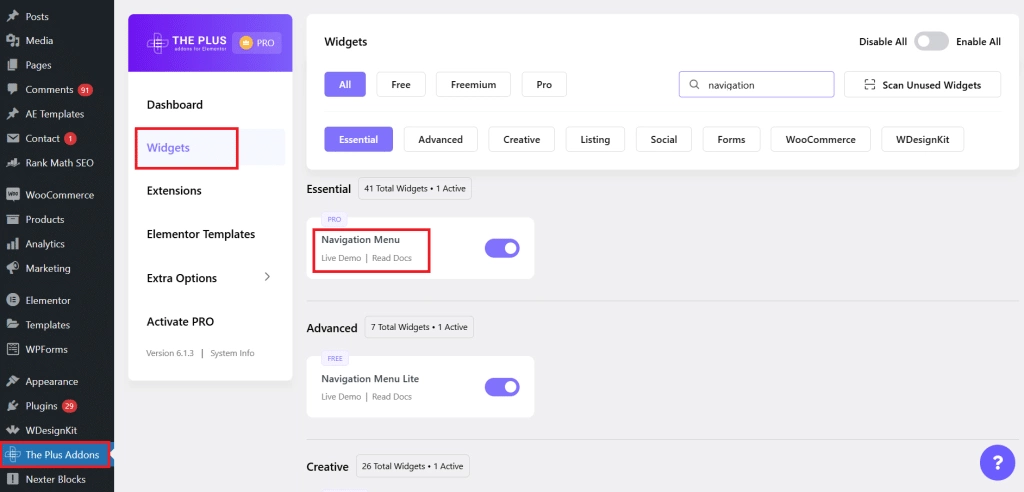Click the Contact 1 notification badge
1024x492 pixels.
tap(71, 139)
